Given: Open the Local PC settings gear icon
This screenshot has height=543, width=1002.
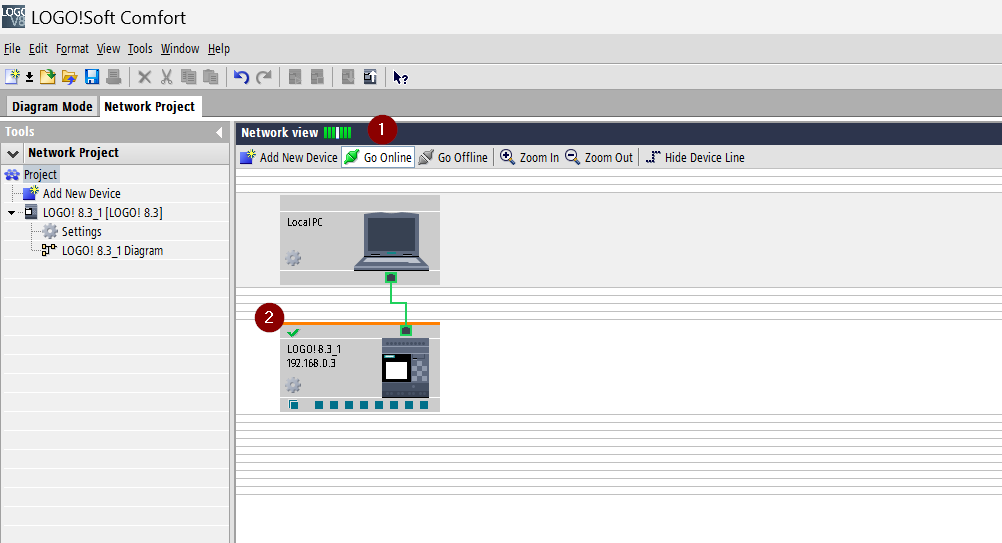Looking at the screenshot, I should [x=293, y=259].
